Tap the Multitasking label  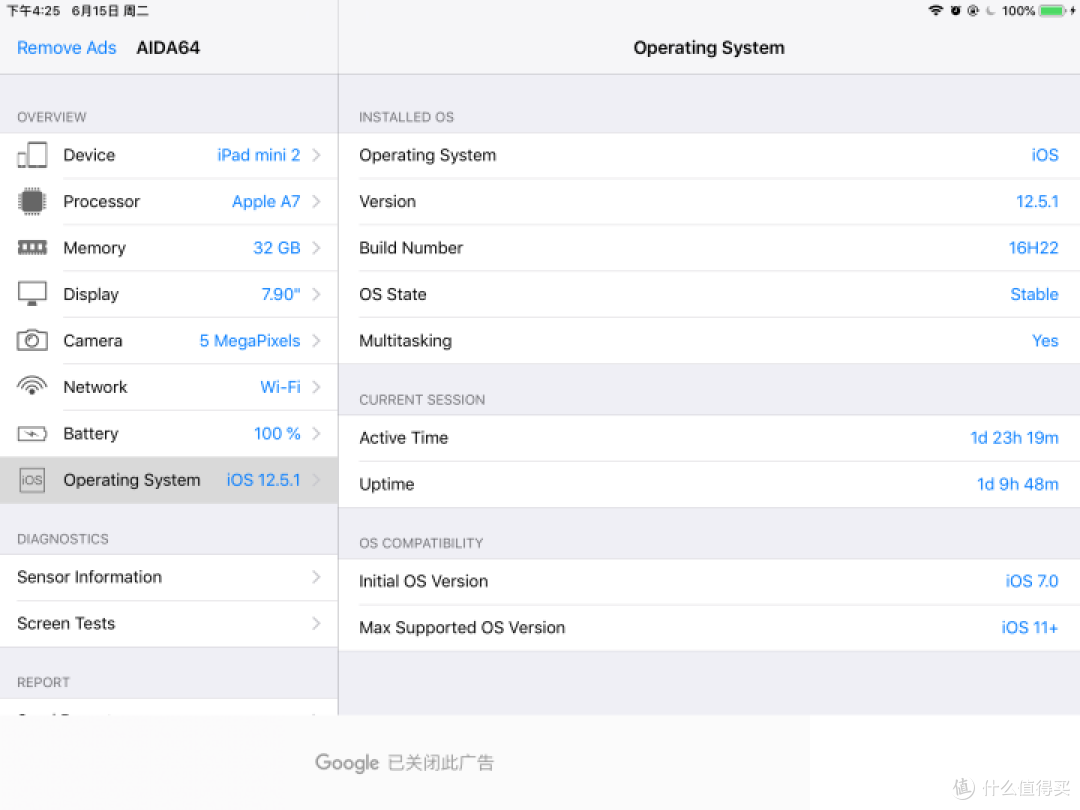click(406, 341)
